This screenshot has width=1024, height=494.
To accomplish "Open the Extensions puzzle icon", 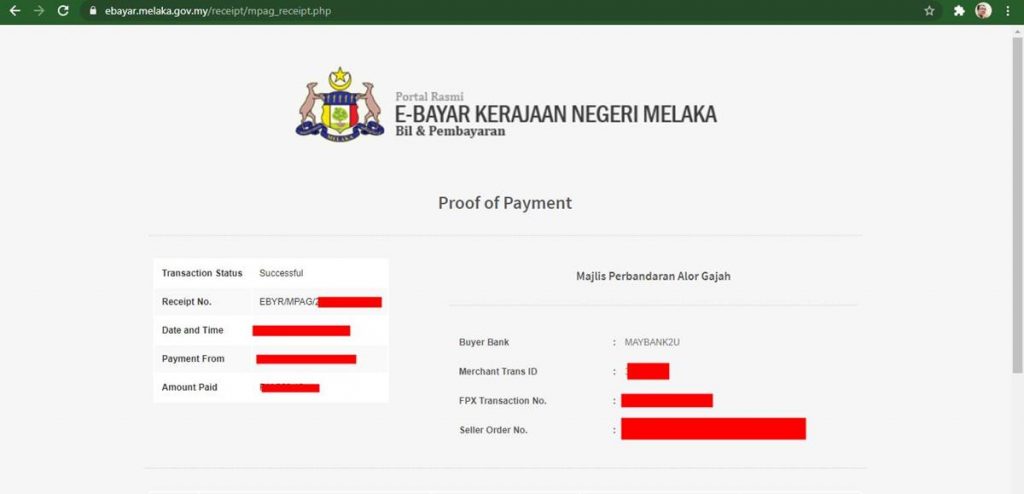I will (959, 11).
